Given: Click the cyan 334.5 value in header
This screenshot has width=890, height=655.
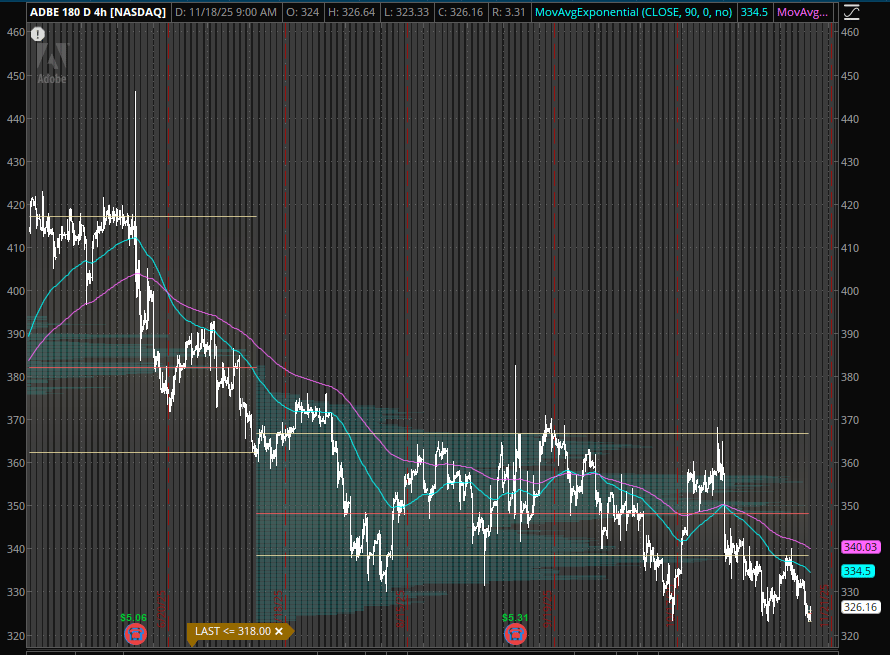Looking at the screenshot, I should (x=754, y=12).
